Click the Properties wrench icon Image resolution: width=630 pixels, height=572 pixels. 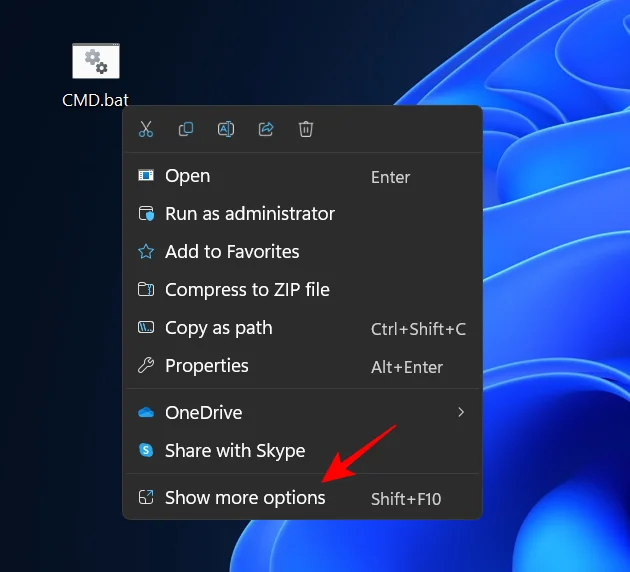(146, 365)
